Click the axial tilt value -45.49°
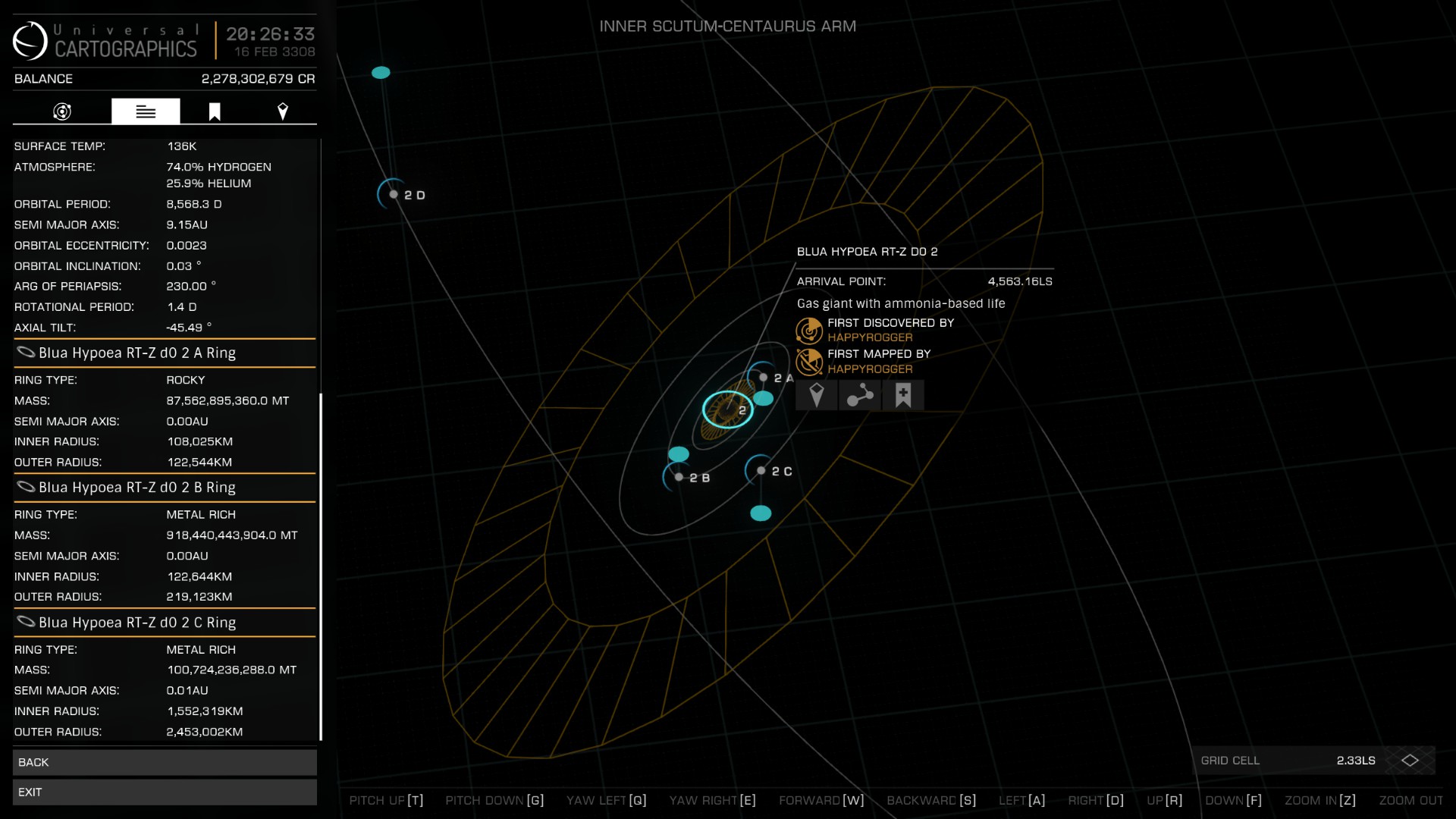 [189, 328]
